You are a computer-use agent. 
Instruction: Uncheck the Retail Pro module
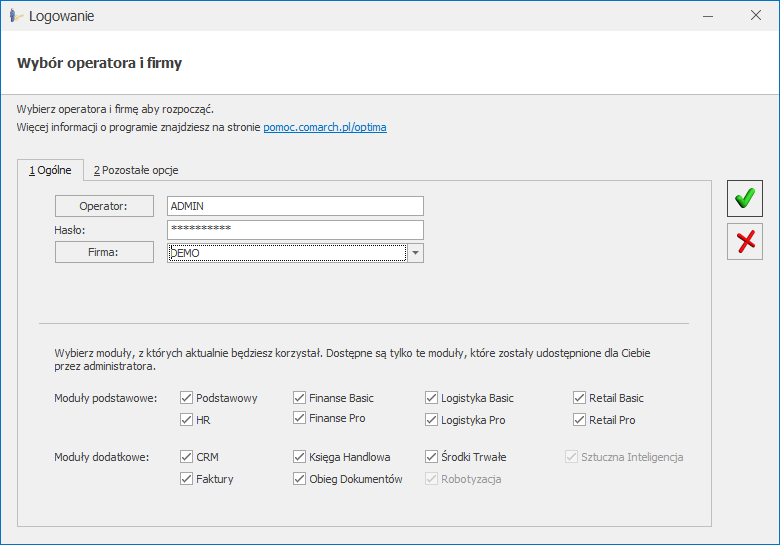(x=580, y=420)
